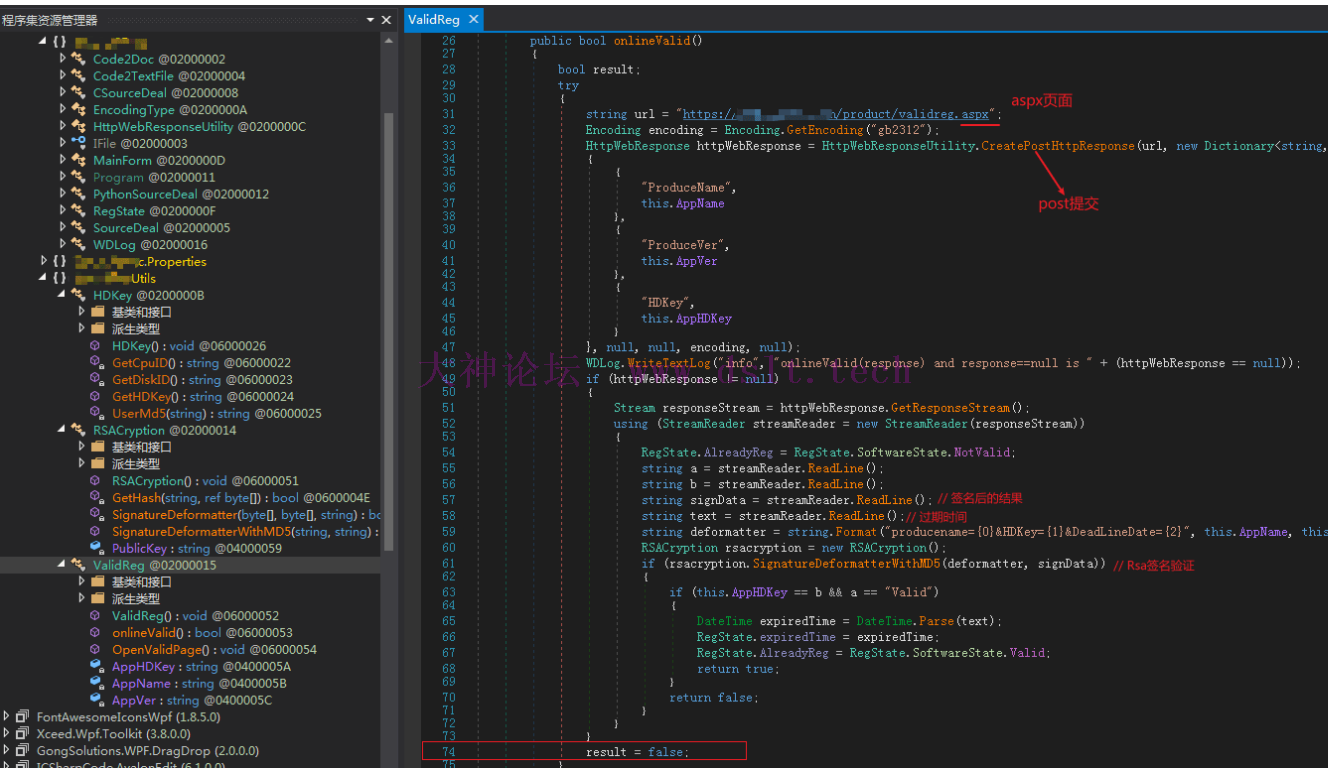Viewport: 1328px width, 768px height.
Task: Close the ValidReg tab
Action: (474, 19)
